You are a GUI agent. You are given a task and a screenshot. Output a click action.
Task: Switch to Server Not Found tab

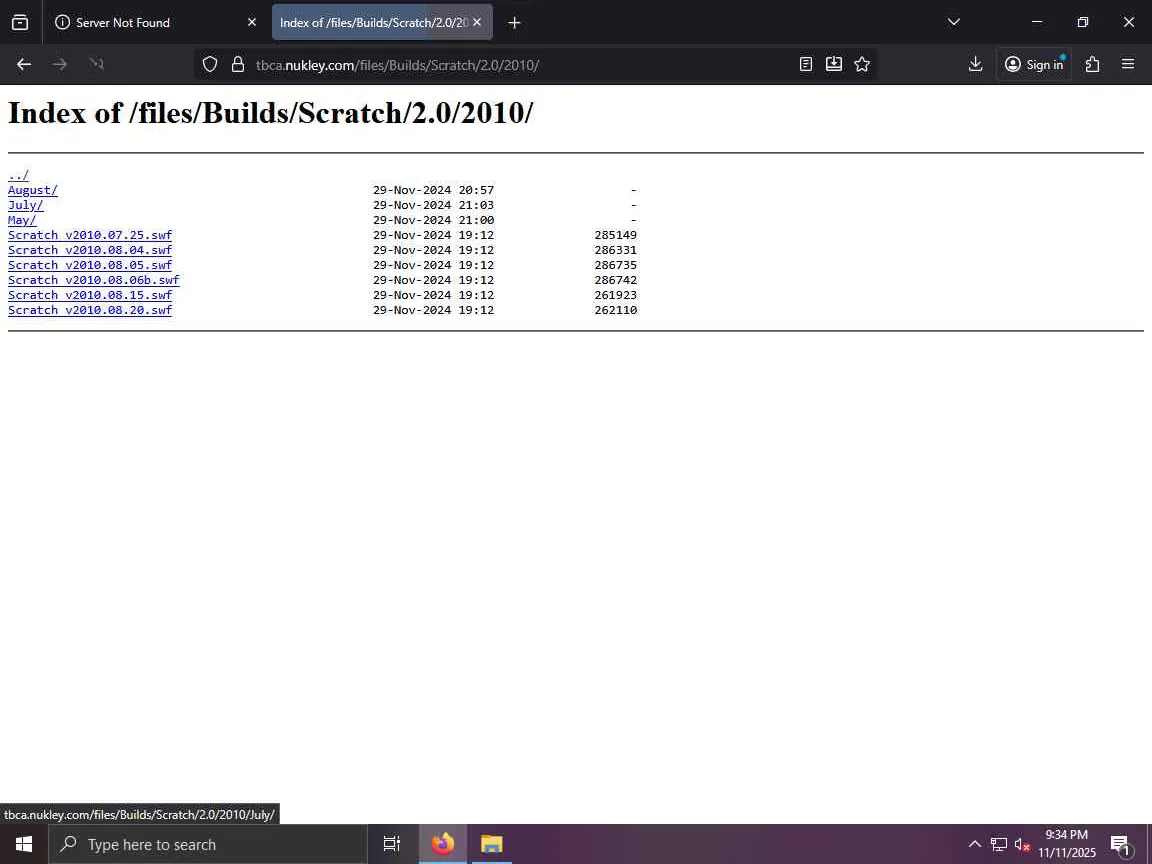[156, 23]
